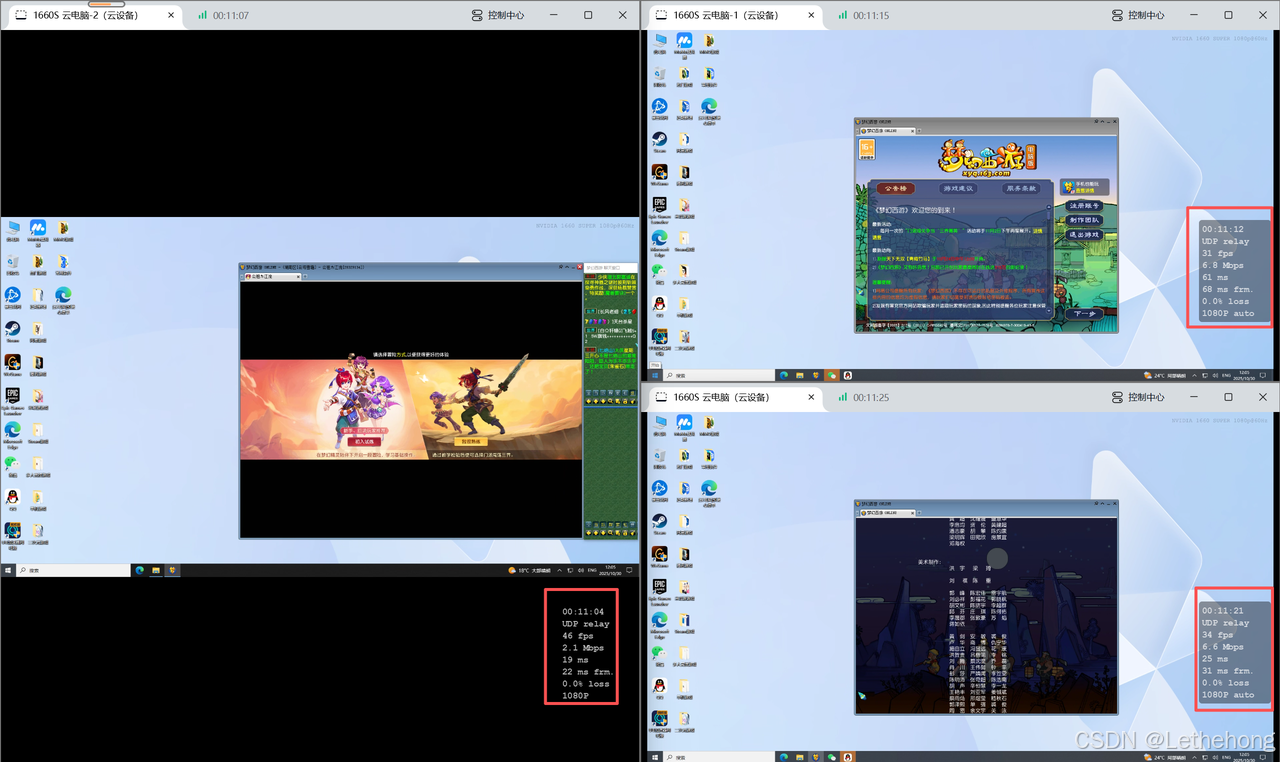Select the 1660S 云电脑-2 title tab

[90, 15]
